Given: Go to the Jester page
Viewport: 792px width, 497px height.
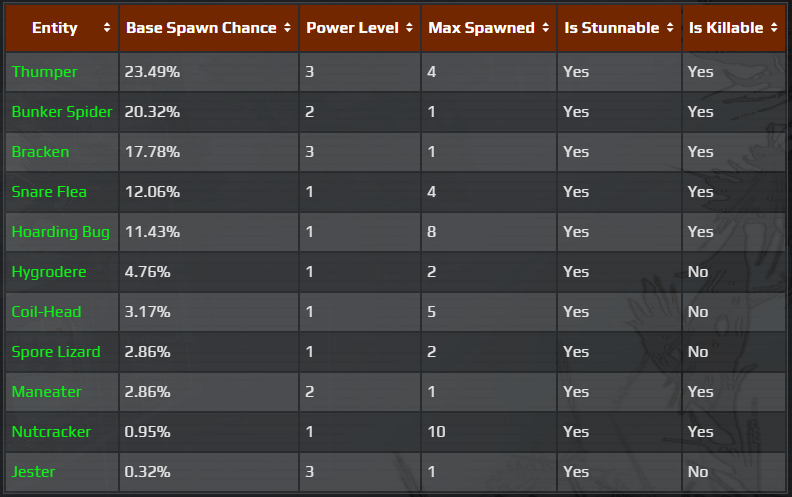Looking at the screenshot, I should [x=34, y=472].
